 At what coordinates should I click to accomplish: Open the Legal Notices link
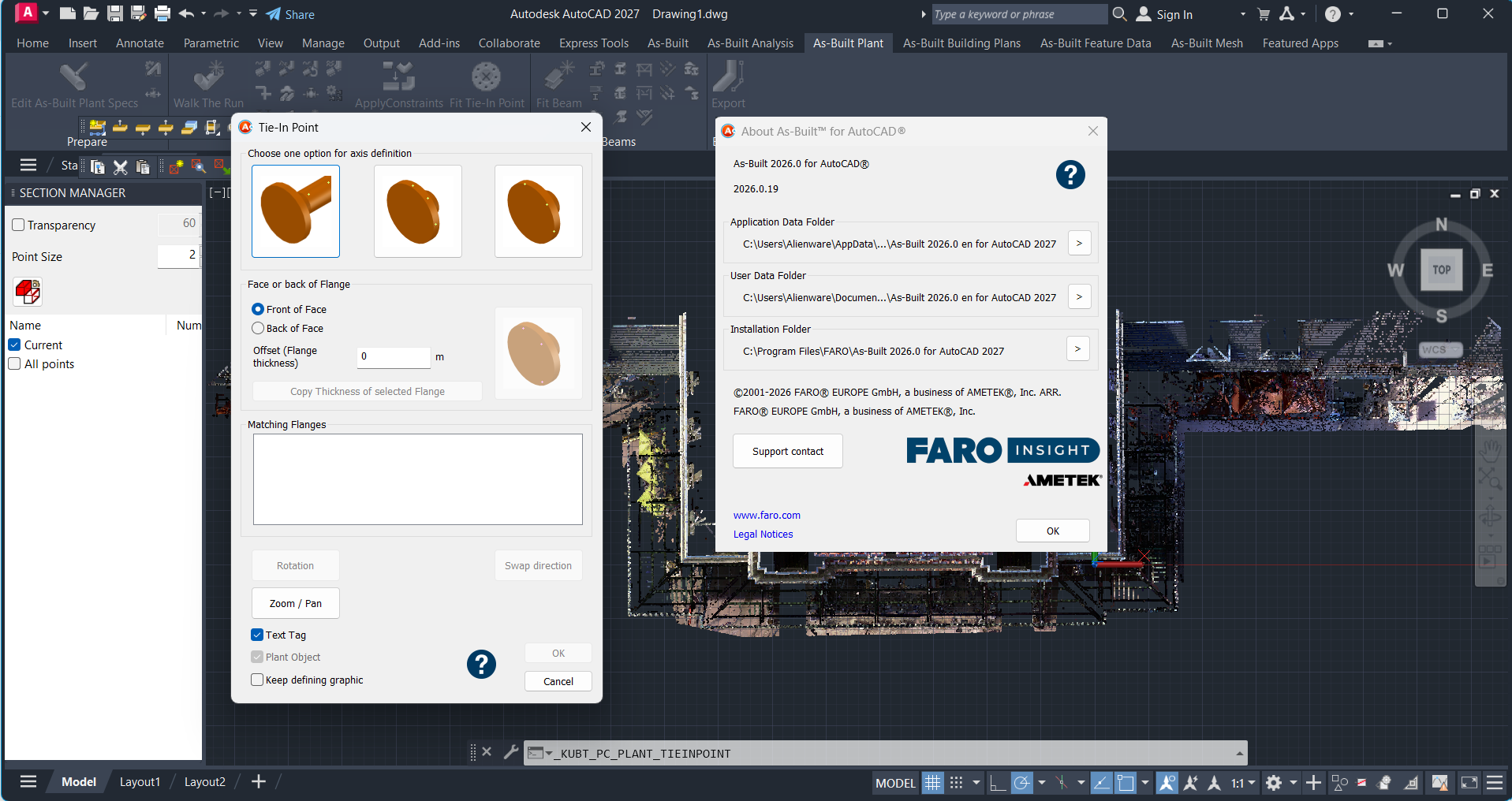tap(763, 535)
